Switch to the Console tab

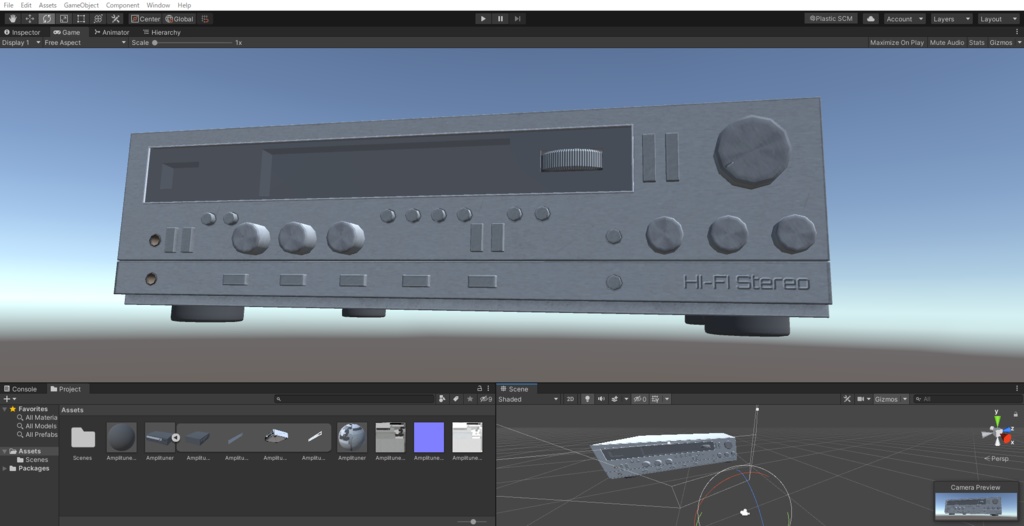click(21, 389)
